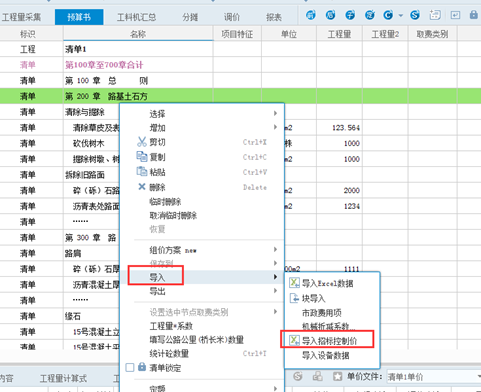
Task: Click the copy icon beside 复制
Action: 142,156
